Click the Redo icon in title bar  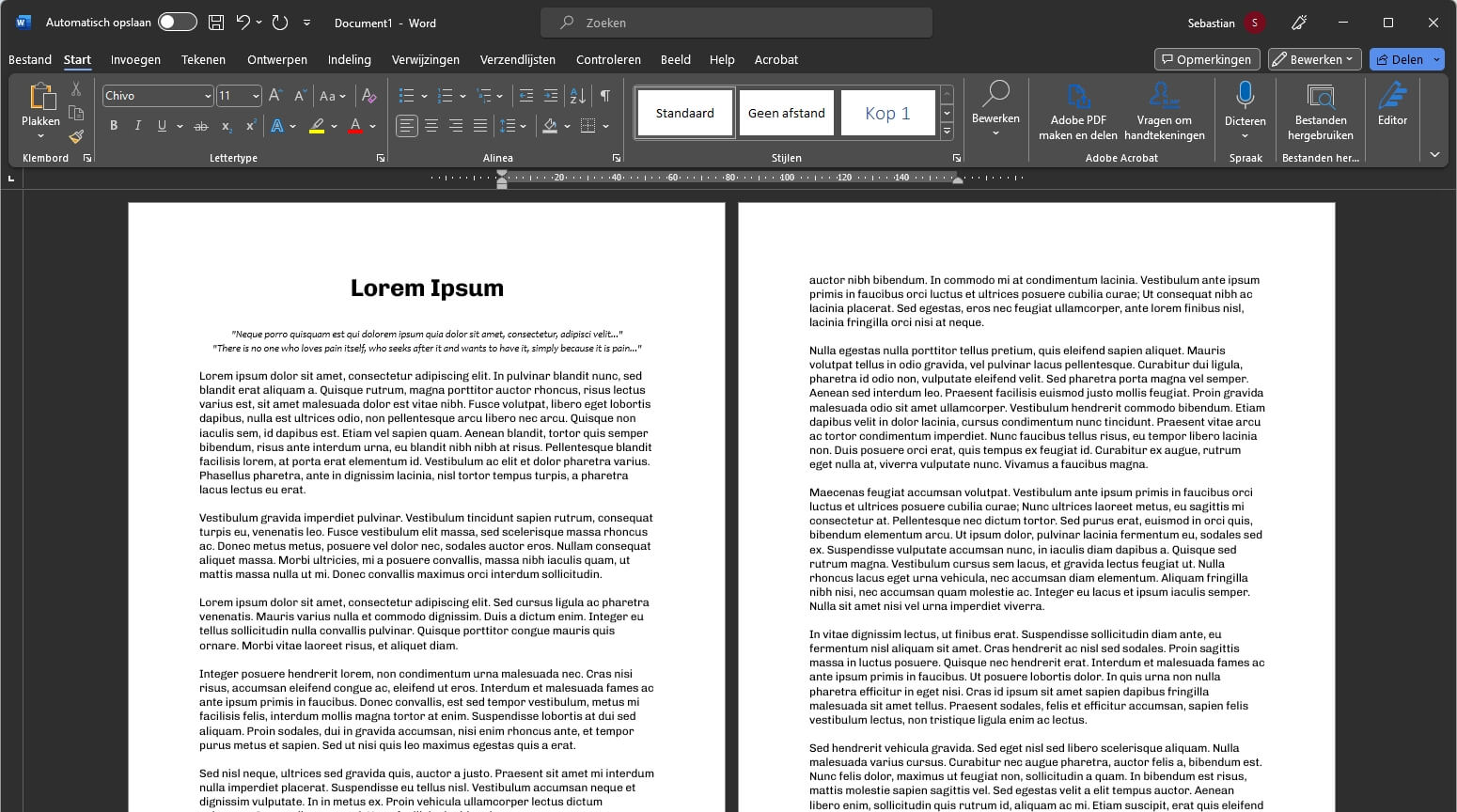(x=279, y=23)
